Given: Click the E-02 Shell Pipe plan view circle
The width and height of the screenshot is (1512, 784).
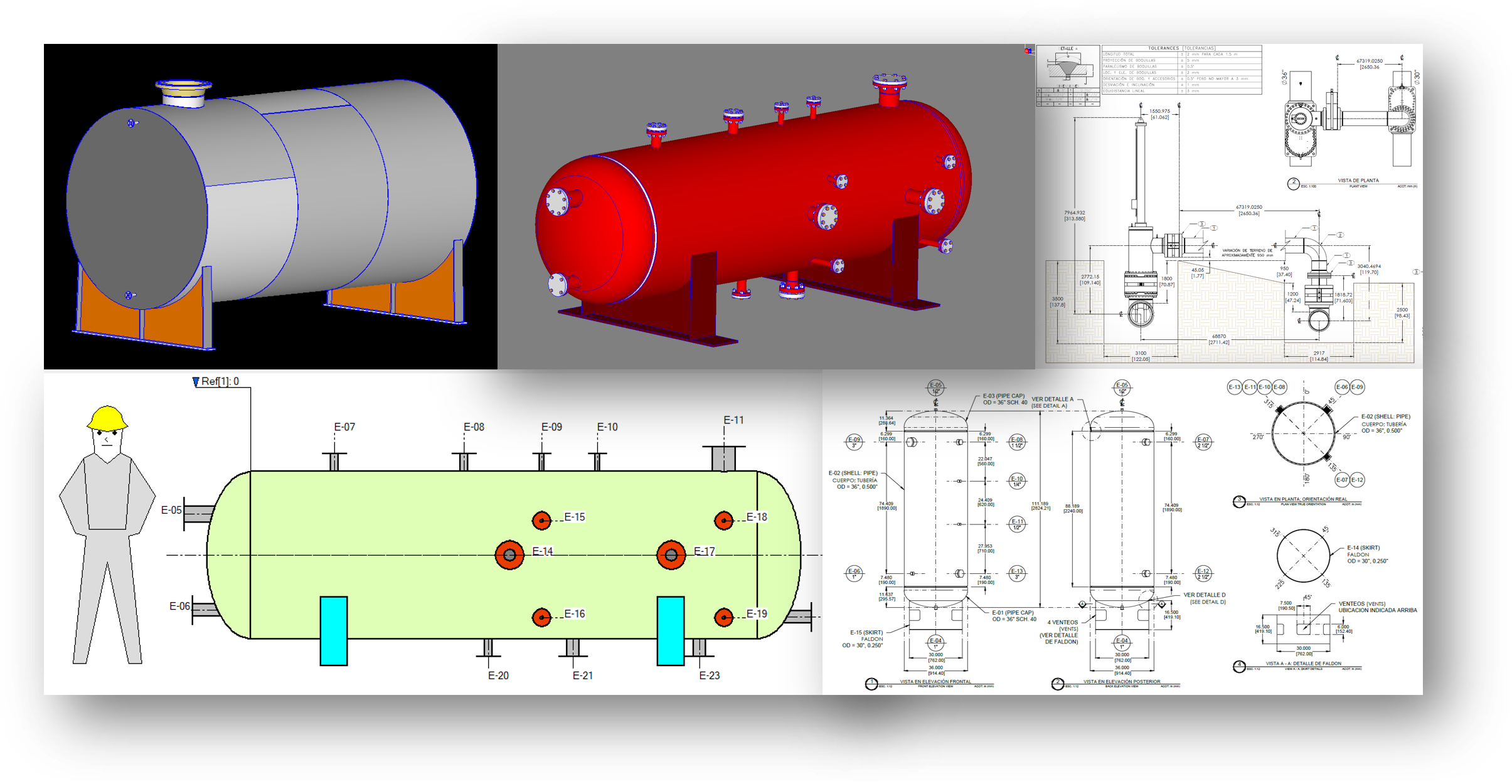Looking at the screenshot, I should [1303, 433].
